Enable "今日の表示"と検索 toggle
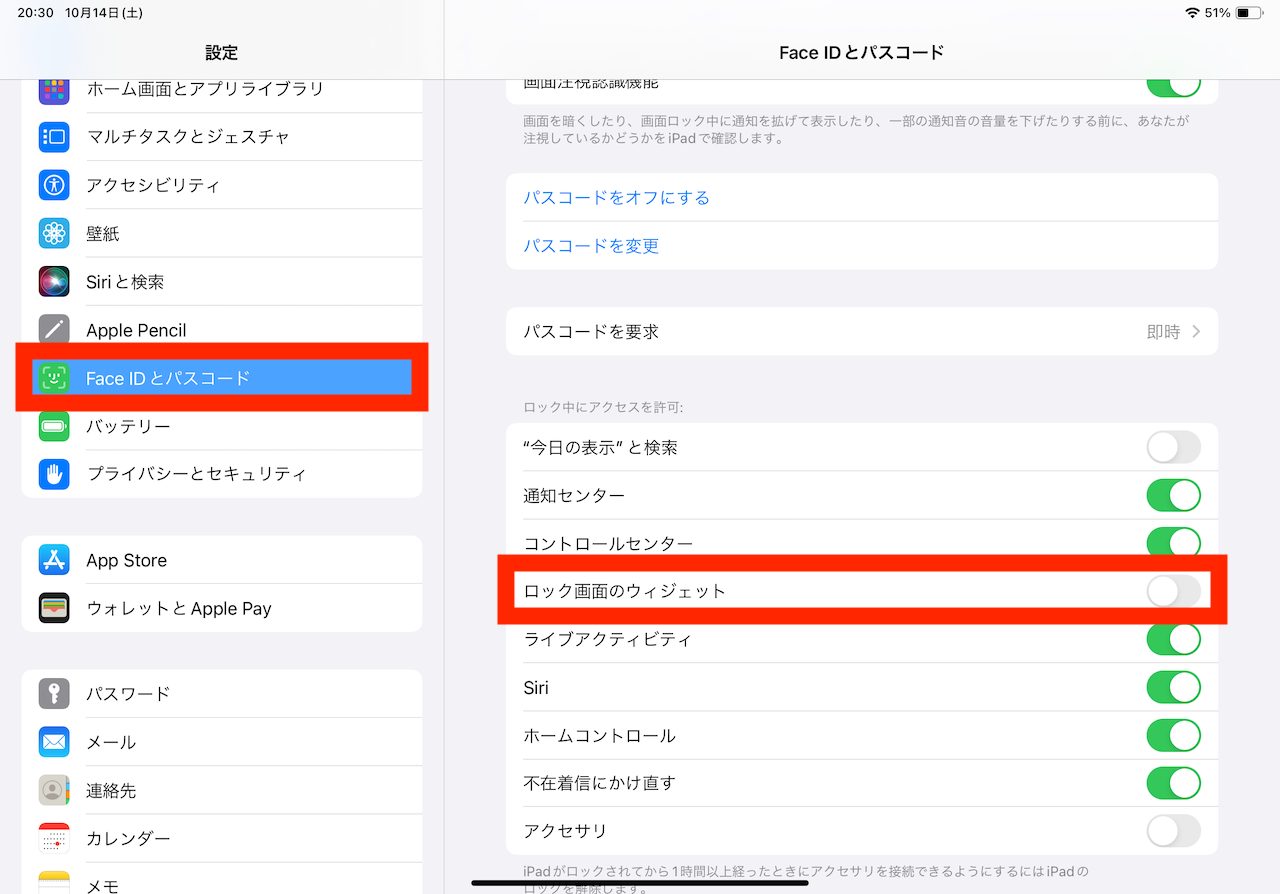Image resolution: width=1280 pixels, height=894 pixels. 1173,447
